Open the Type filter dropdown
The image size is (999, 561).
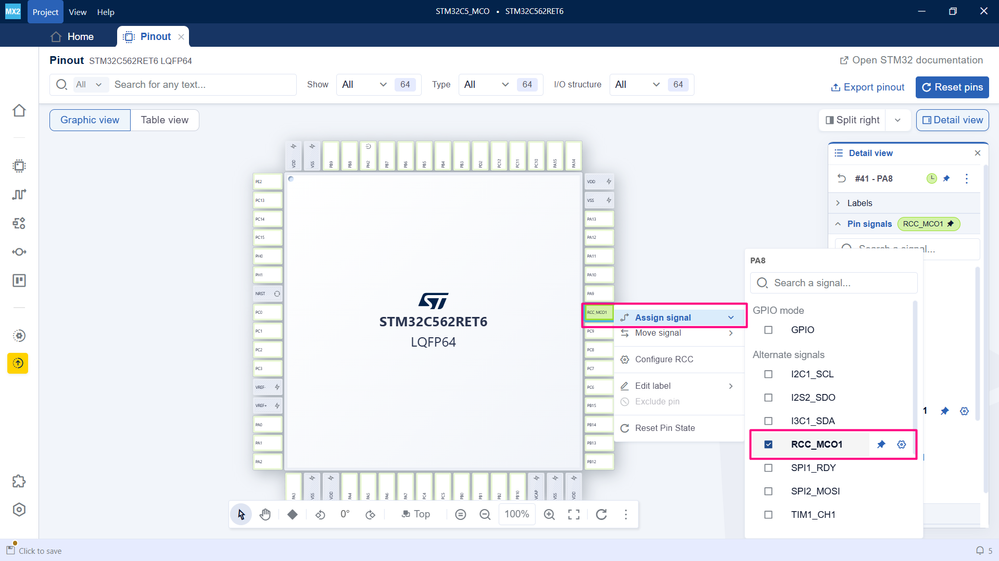coord(501,85)
